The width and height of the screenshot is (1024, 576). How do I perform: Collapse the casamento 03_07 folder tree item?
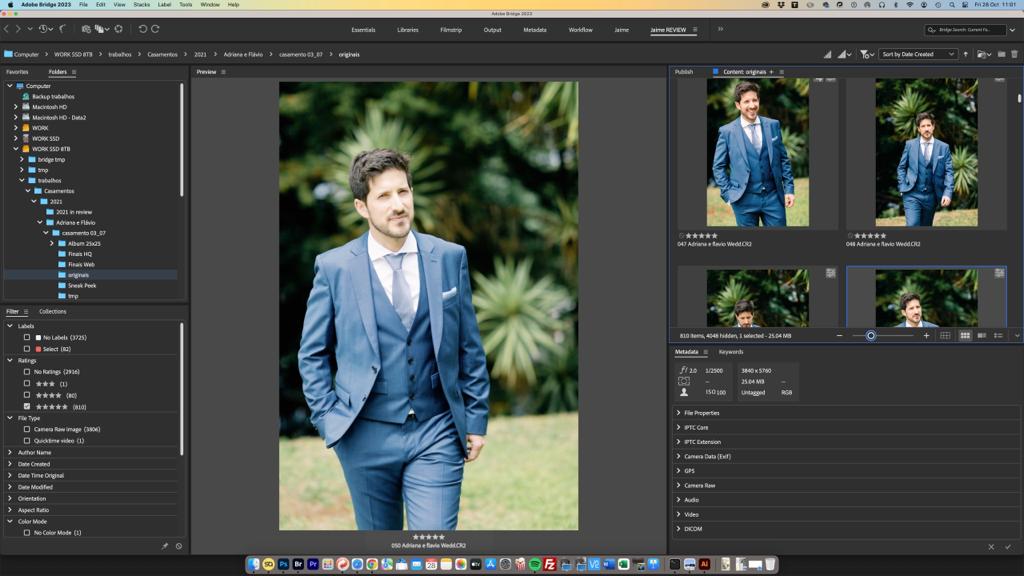(x=44, y=231)
